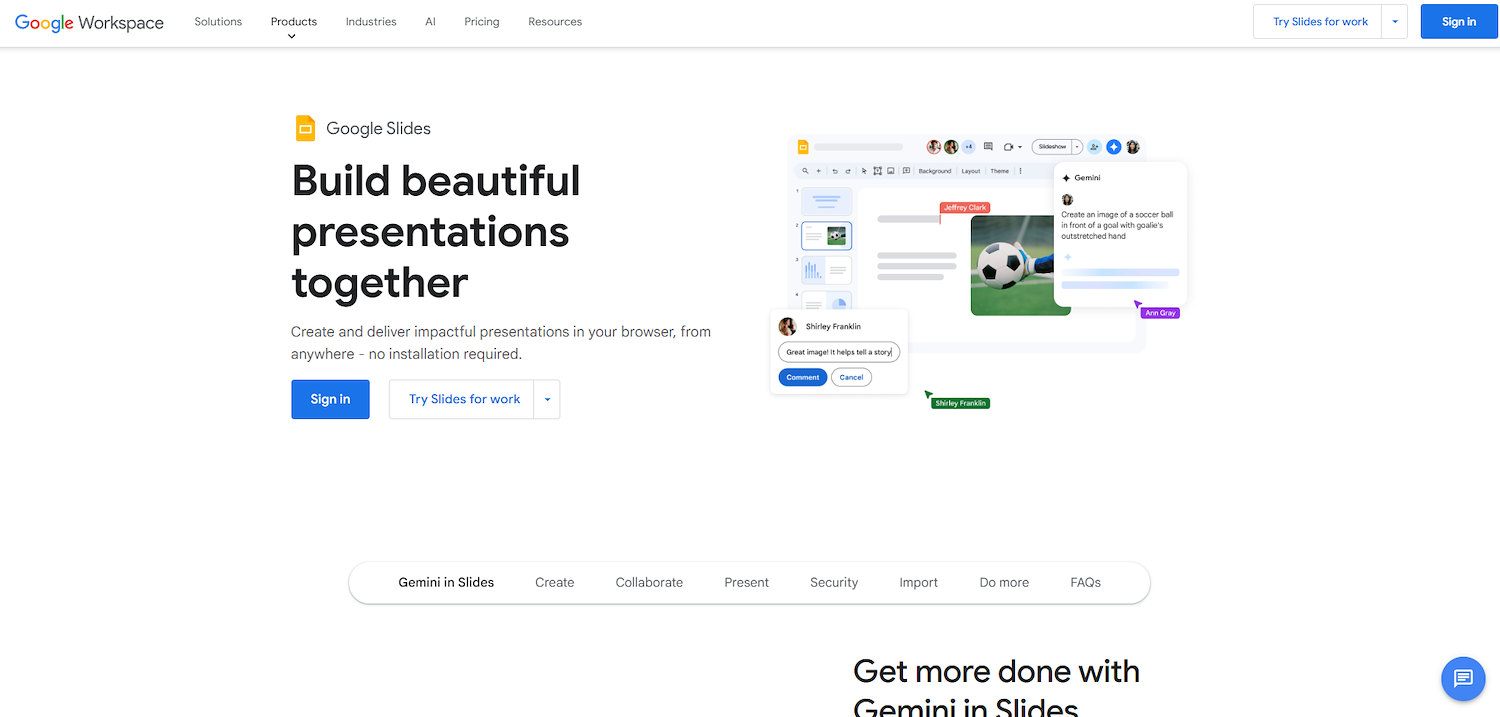1500x717 pixels.
Task: Click the plus icon in the preview toolbar
Action: 819,171
